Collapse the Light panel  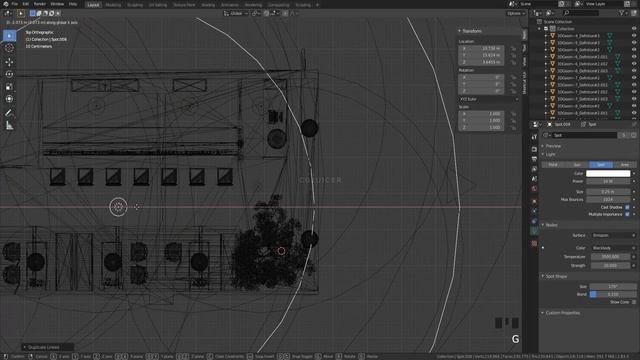[x=543, y=154]
